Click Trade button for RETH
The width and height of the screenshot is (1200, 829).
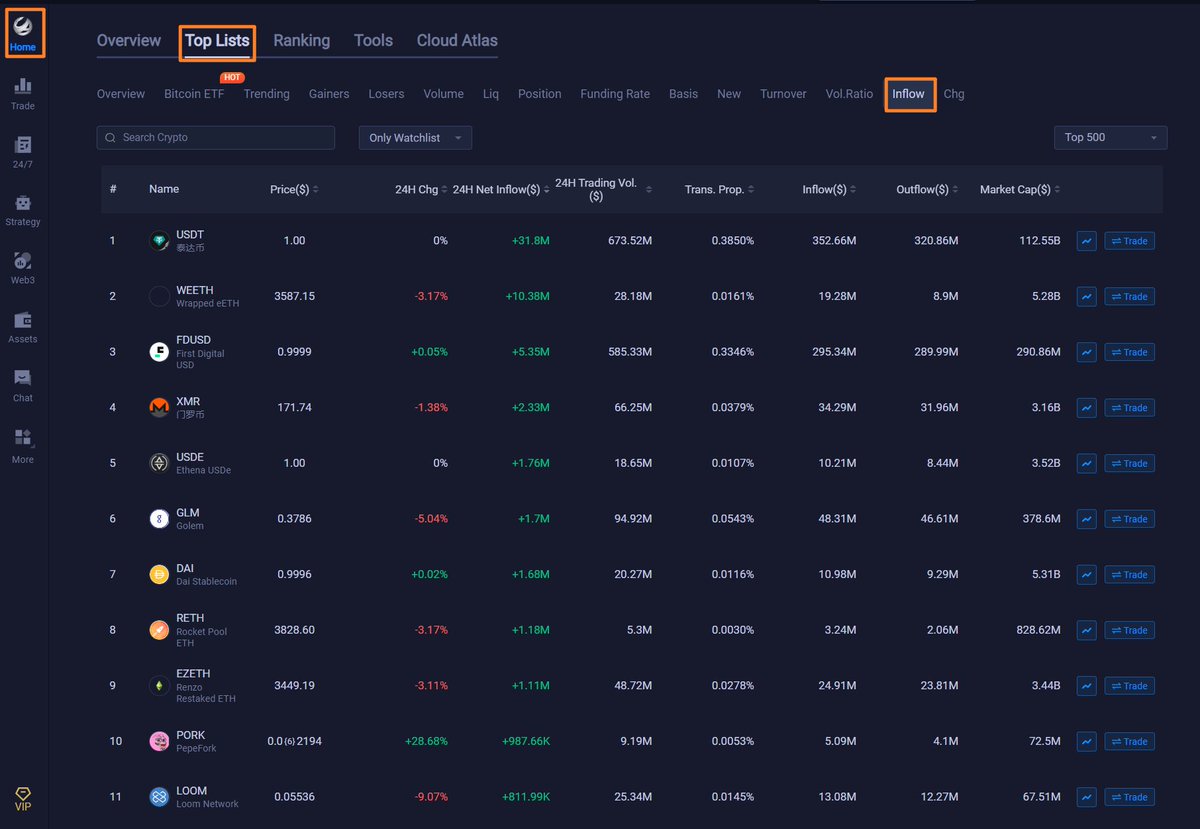pos(1130,630)
